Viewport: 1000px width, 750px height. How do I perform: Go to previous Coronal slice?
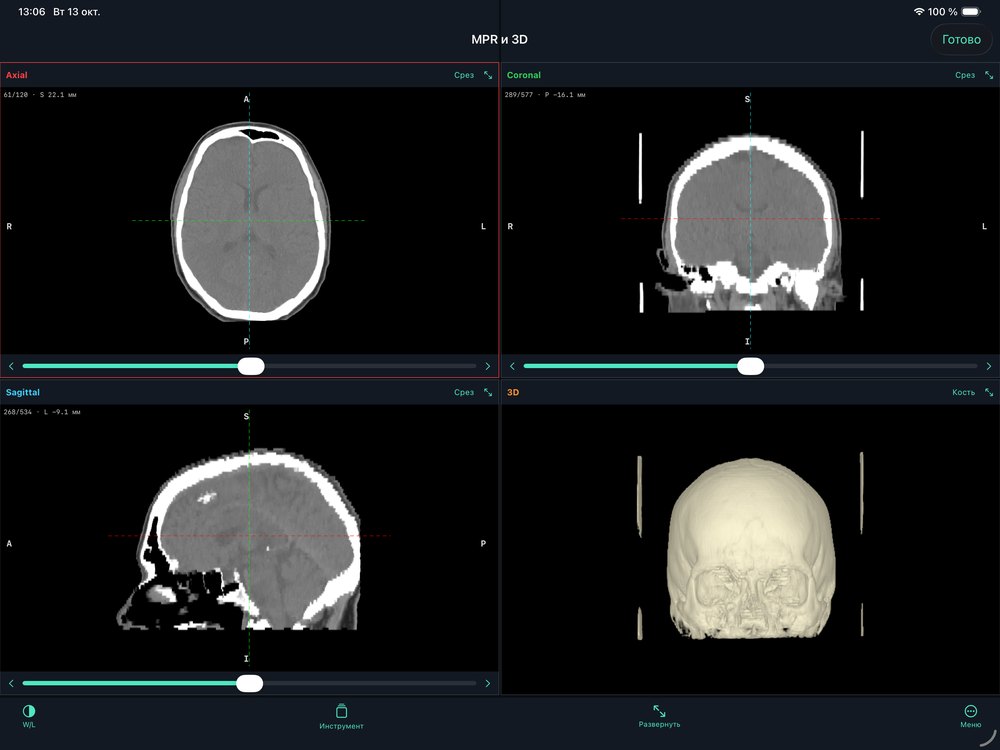[511, 366]
